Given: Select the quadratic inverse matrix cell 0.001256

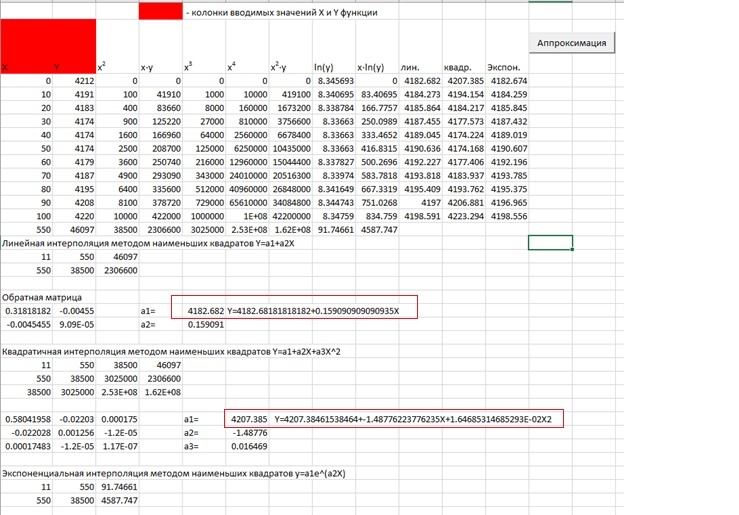Looking at the screenshot, I should point(74,433).
